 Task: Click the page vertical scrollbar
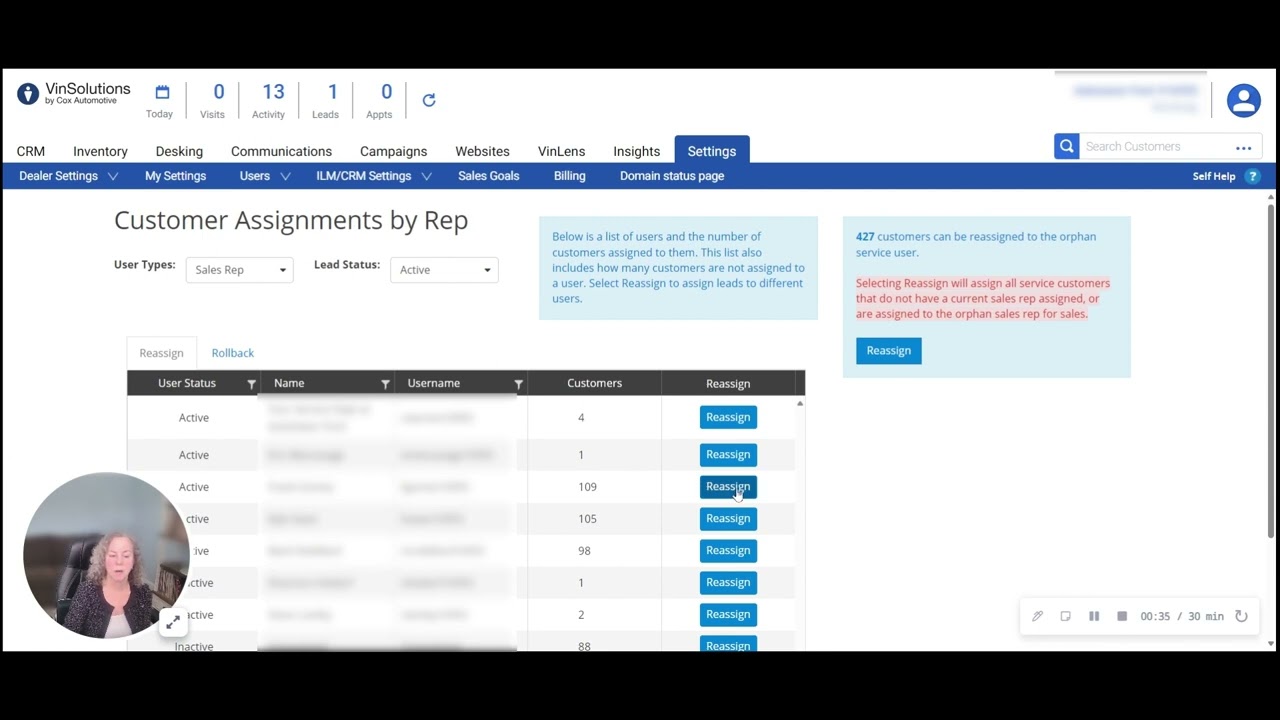[1271, 370]
